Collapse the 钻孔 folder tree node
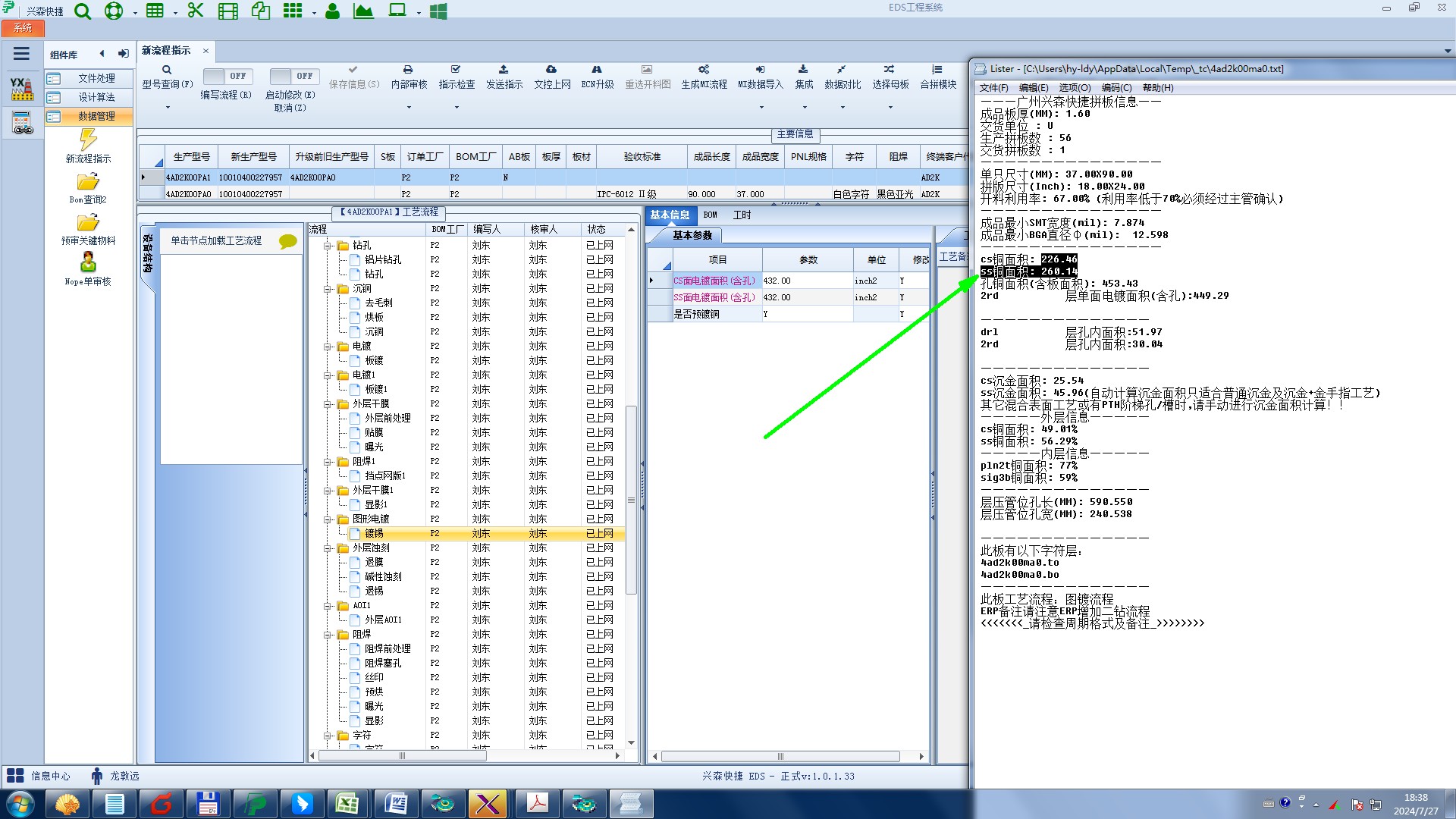1456x819 pixels. [x=328, y=246]
